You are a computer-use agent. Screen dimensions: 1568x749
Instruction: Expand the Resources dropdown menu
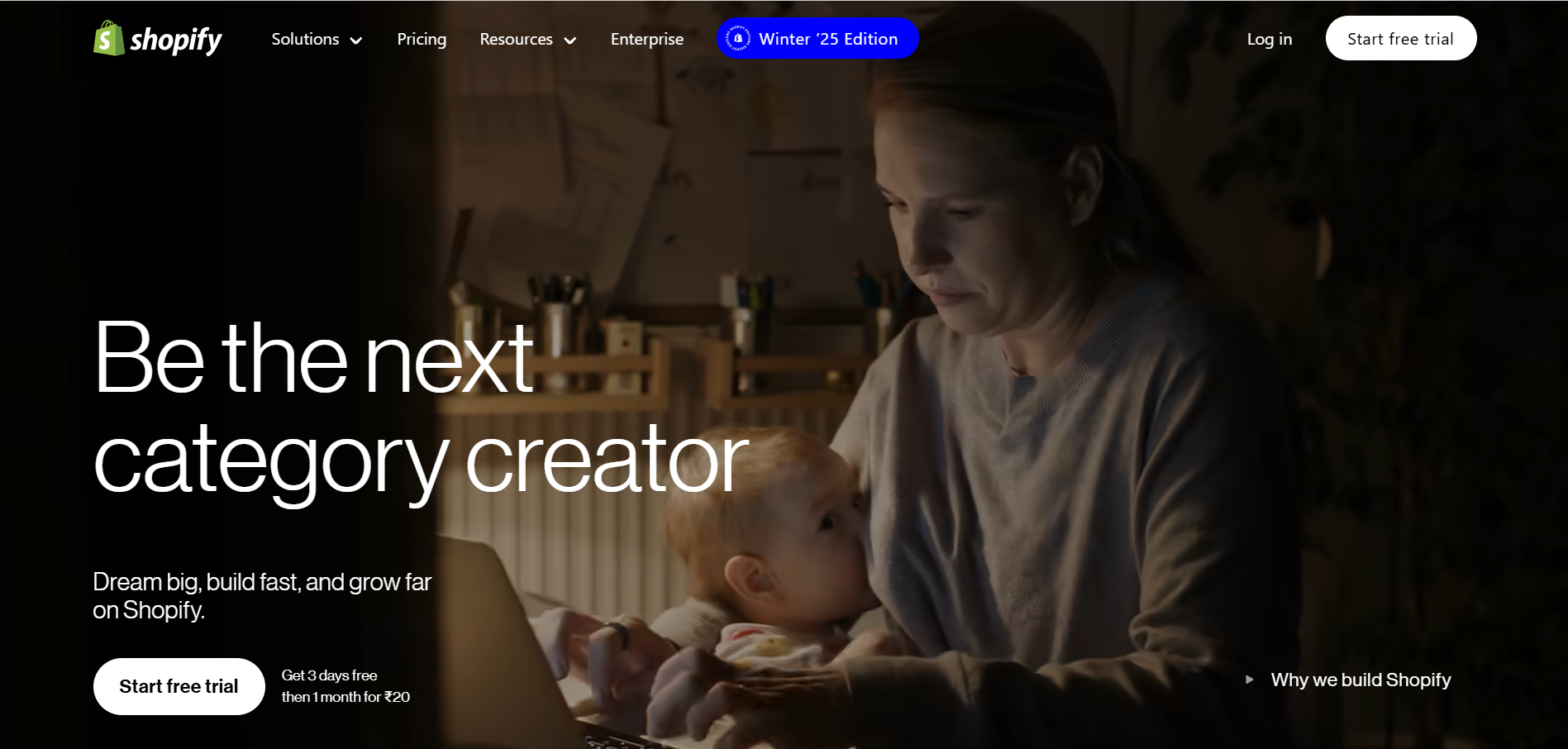527,39
